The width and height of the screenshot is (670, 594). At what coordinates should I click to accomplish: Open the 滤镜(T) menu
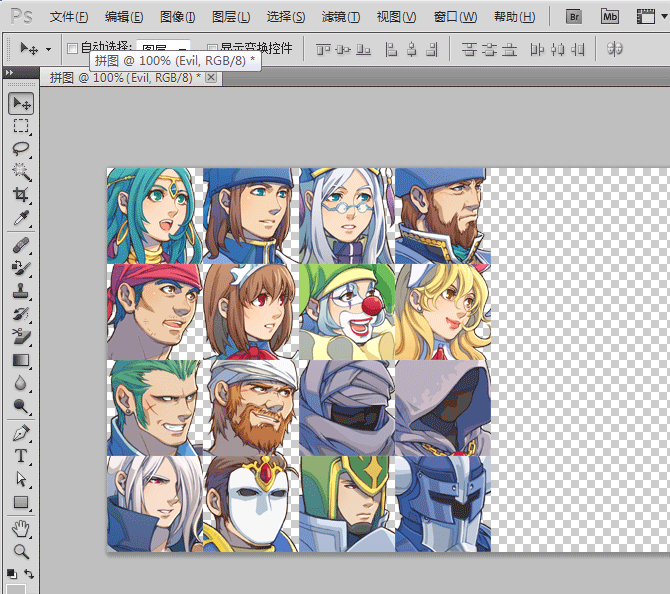tap(341, 17)
